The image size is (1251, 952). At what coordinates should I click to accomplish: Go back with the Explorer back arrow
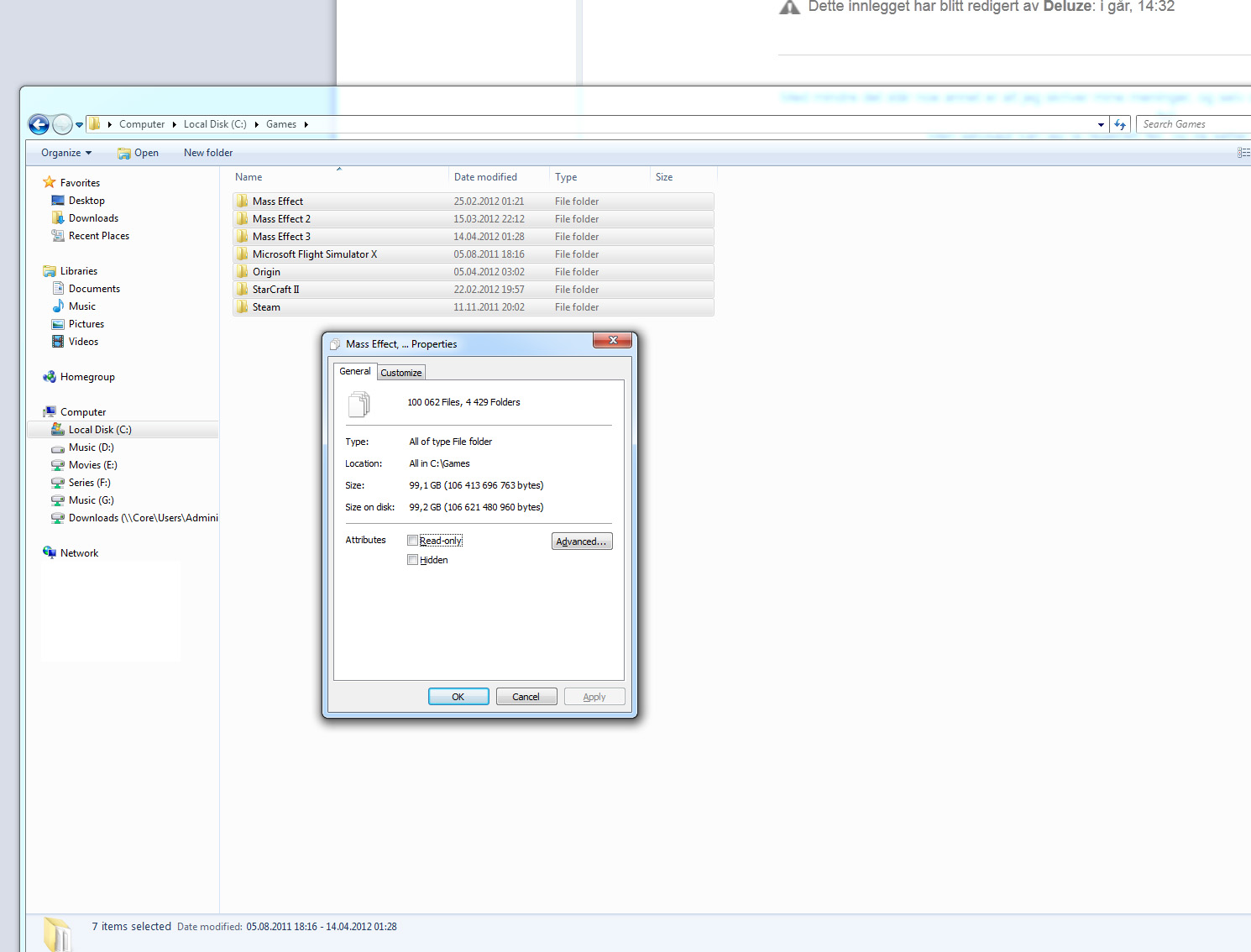coord(39,124)
